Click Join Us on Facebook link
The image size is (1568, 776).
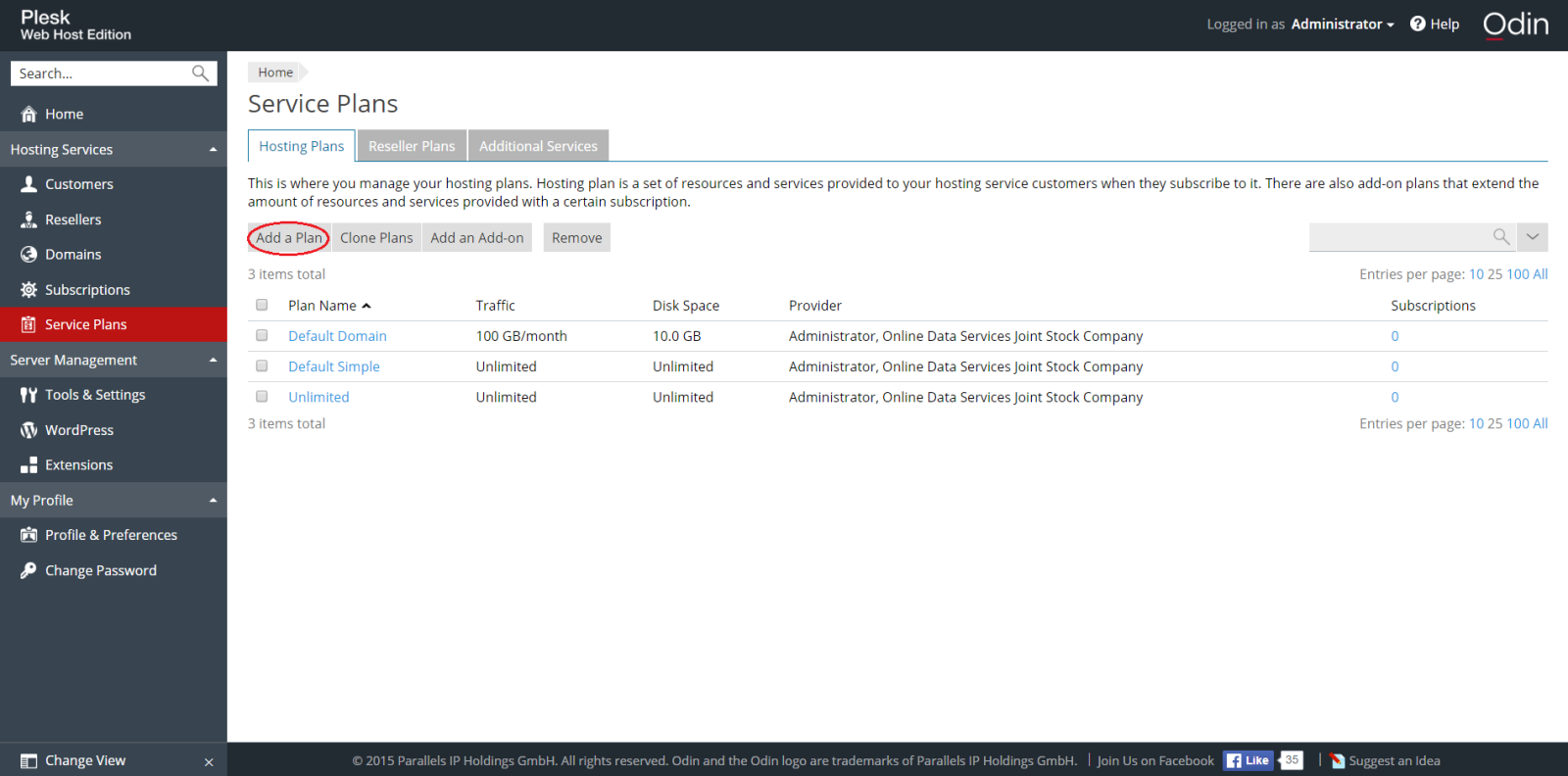[1155, 761]
